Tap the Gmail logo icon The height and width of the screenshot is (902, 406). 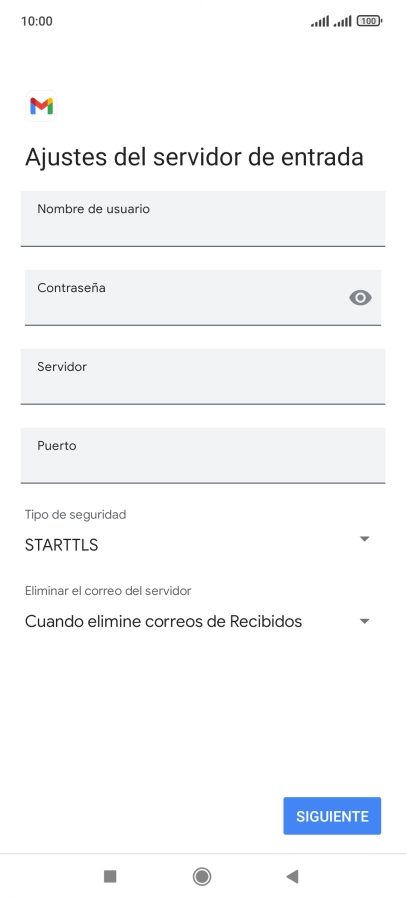tap(41, 106)
